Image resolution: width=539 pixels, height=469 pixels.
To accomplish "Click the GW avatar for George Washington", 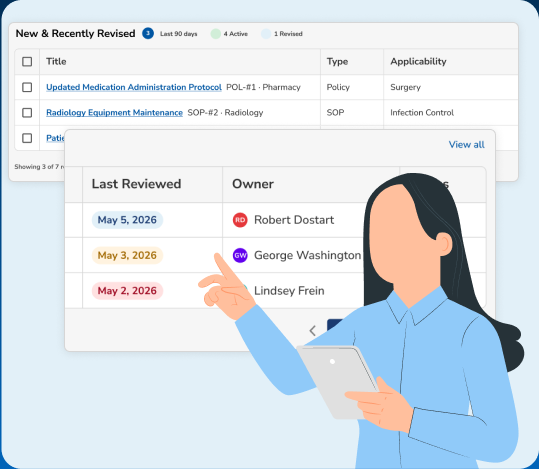I will [240, 255].
